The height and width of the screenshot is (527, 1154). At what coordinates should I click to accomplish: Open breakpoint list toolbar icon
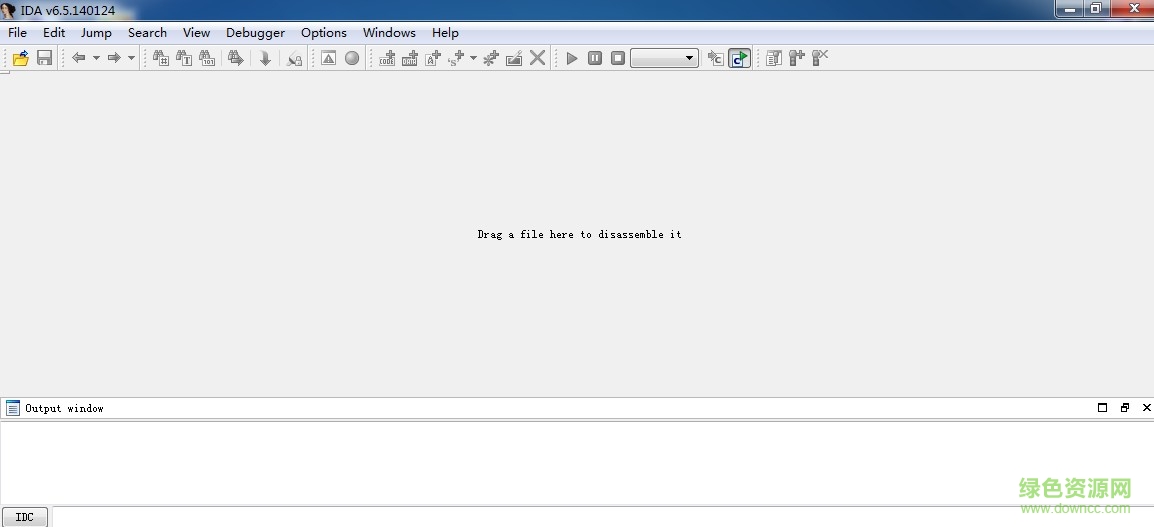(x=774, y=57)
